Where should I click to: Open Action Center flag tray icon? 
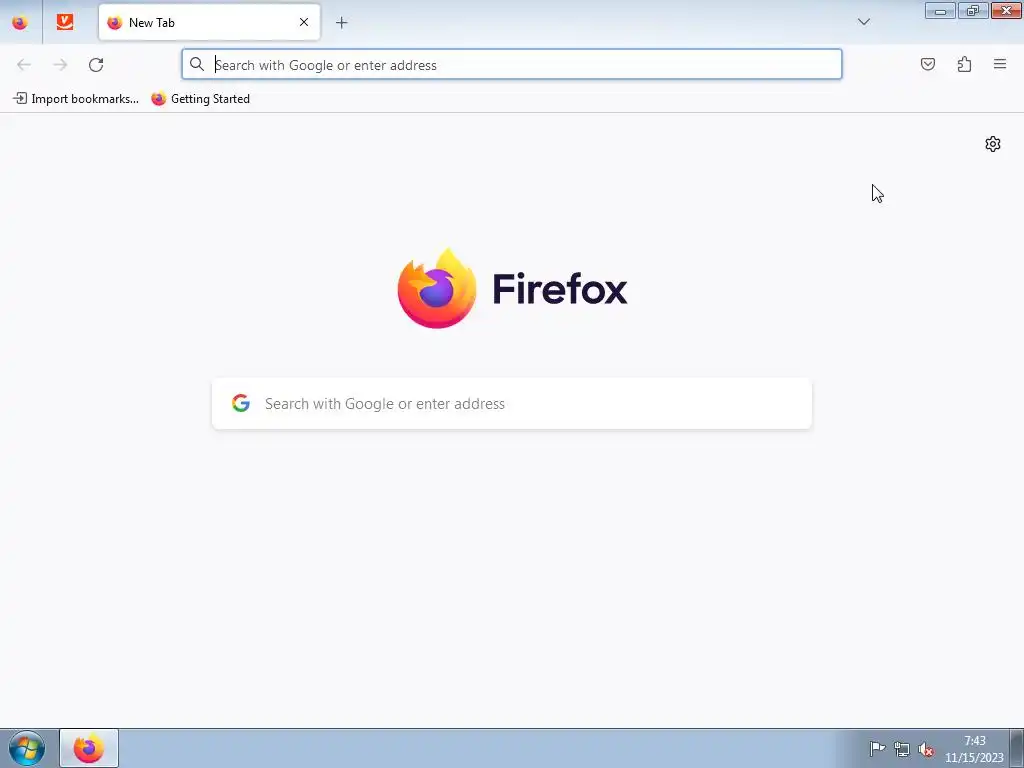(877, 749)
